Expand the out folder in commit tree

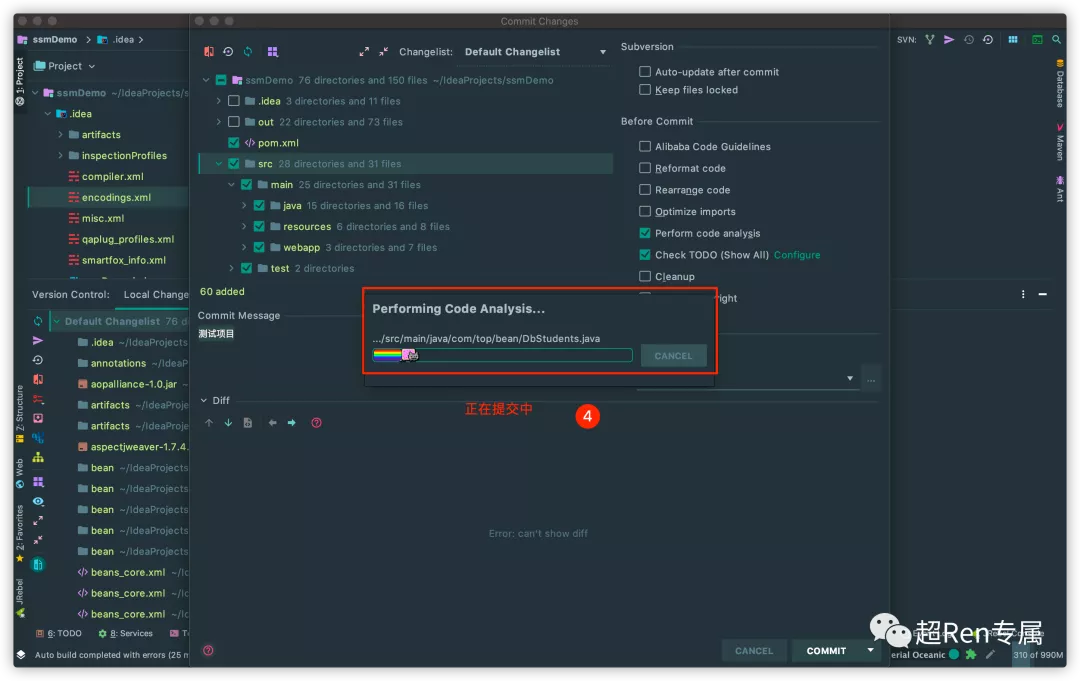click(x=218, y=122)
